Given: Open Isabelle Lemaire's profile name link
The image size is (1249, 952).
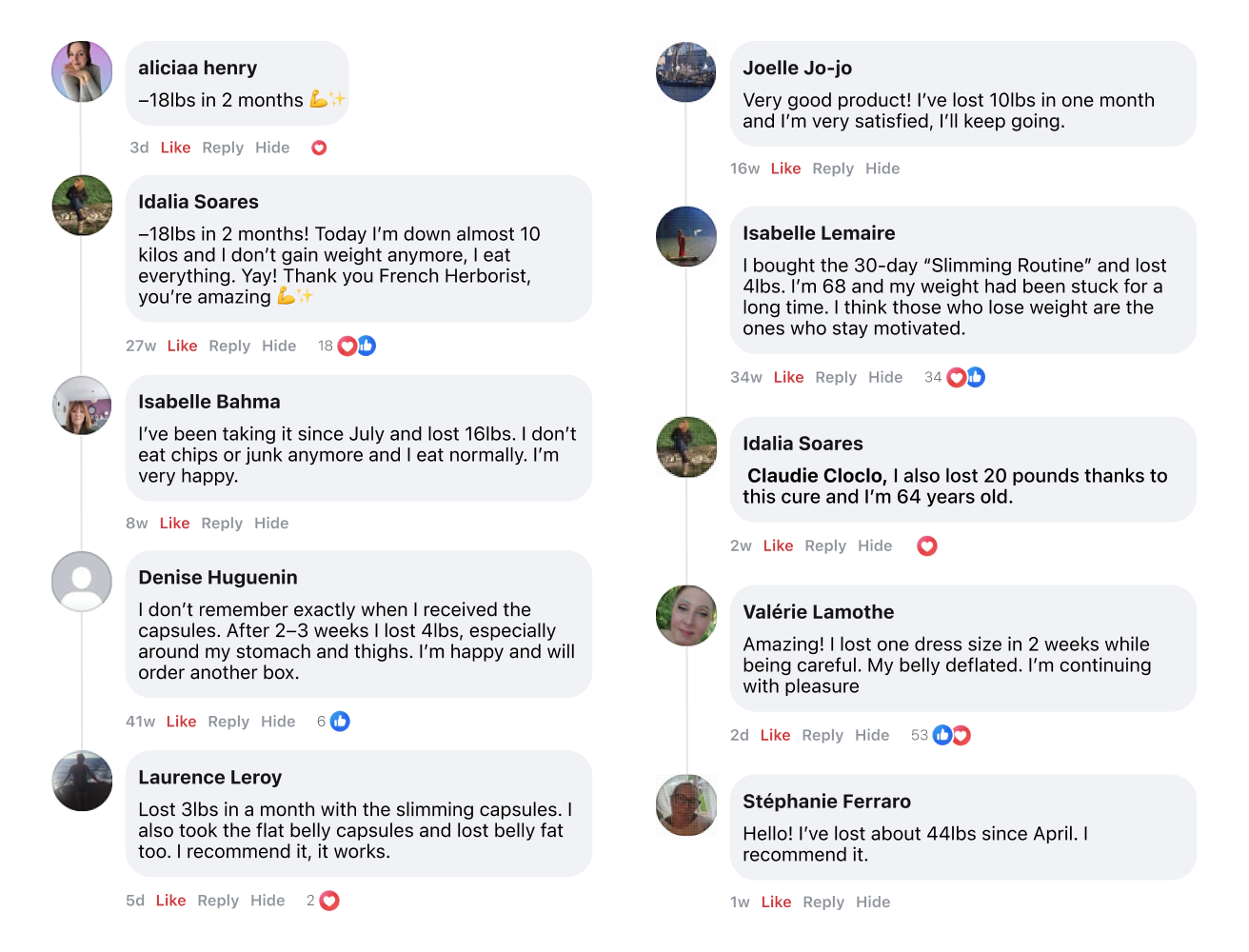Looking at the screenshot, I should click(x=819, y=233).
